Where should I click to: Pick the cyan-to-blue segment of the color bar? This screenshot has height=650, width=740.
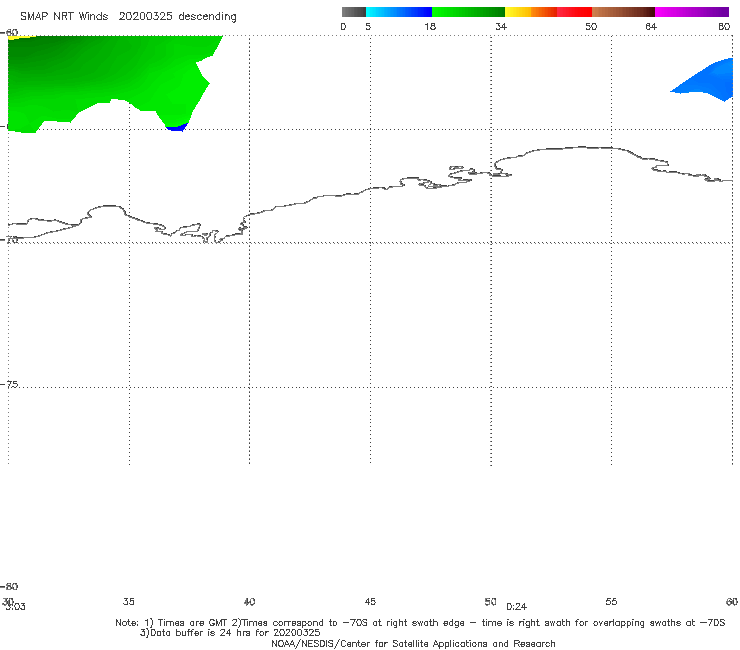pyautogui.click(x=399, y=12)
